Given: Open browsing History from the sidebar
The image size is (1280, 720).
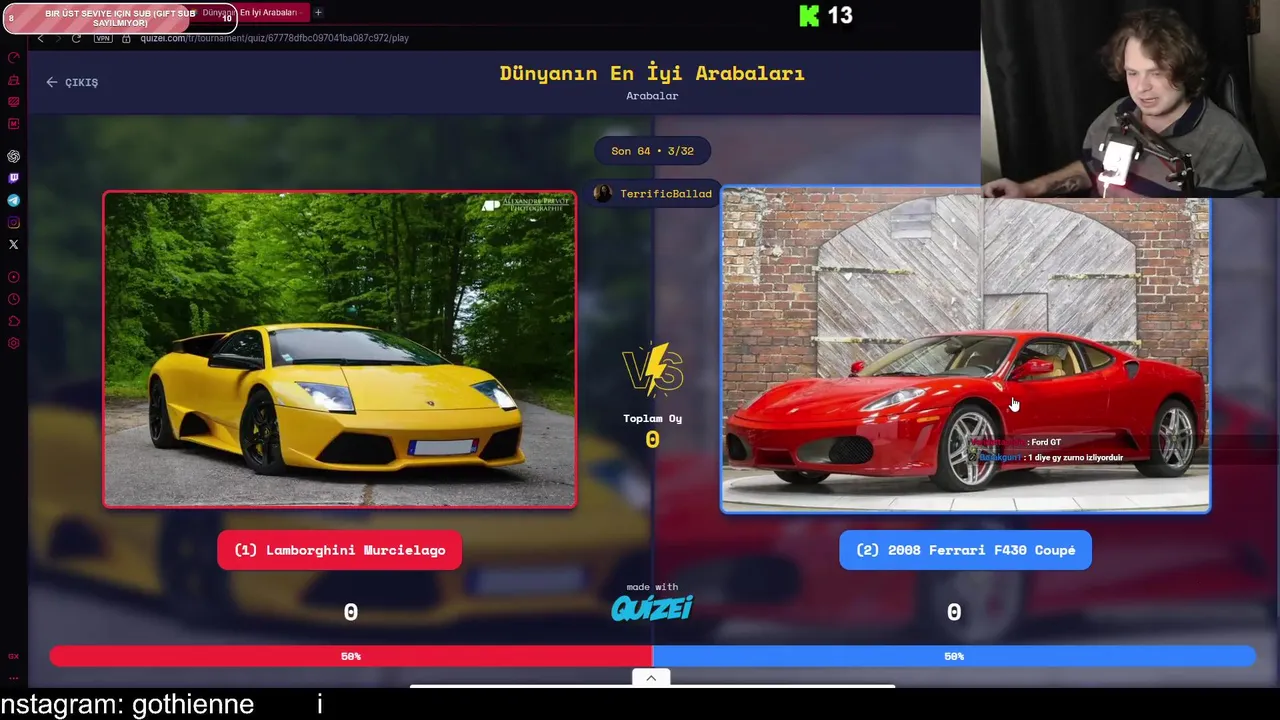Looking at the screenshot, I should 13,299.
